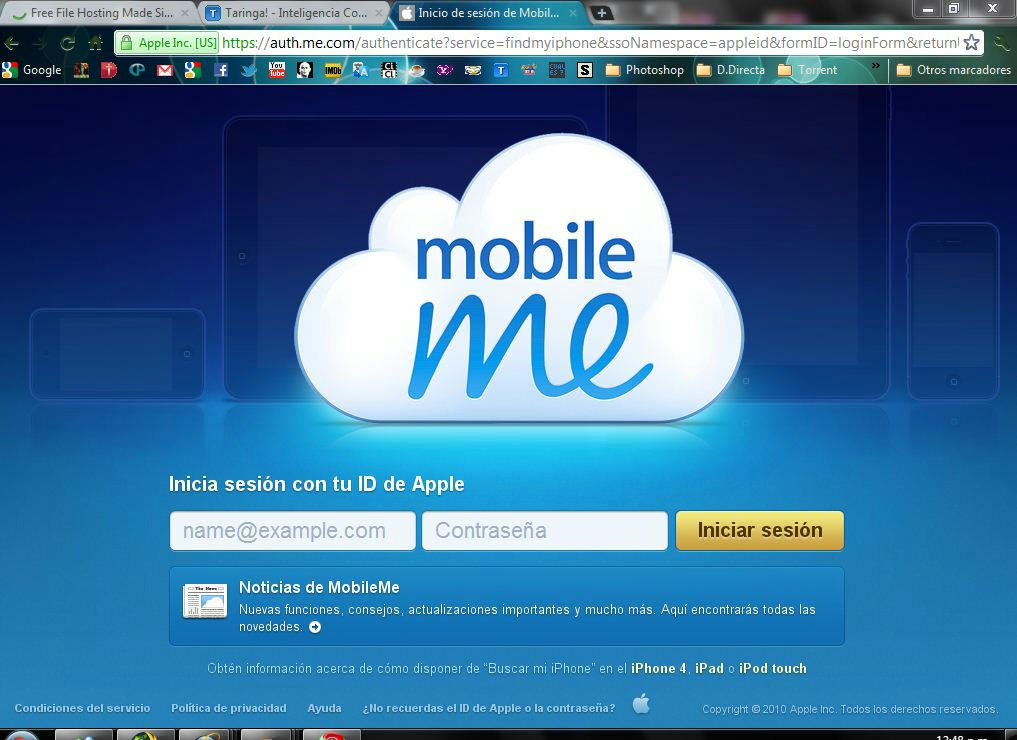The width and height of the screenshot is (1017, 740).
Task: Bookmark this page with the star icon
Action: pos(971,43)
